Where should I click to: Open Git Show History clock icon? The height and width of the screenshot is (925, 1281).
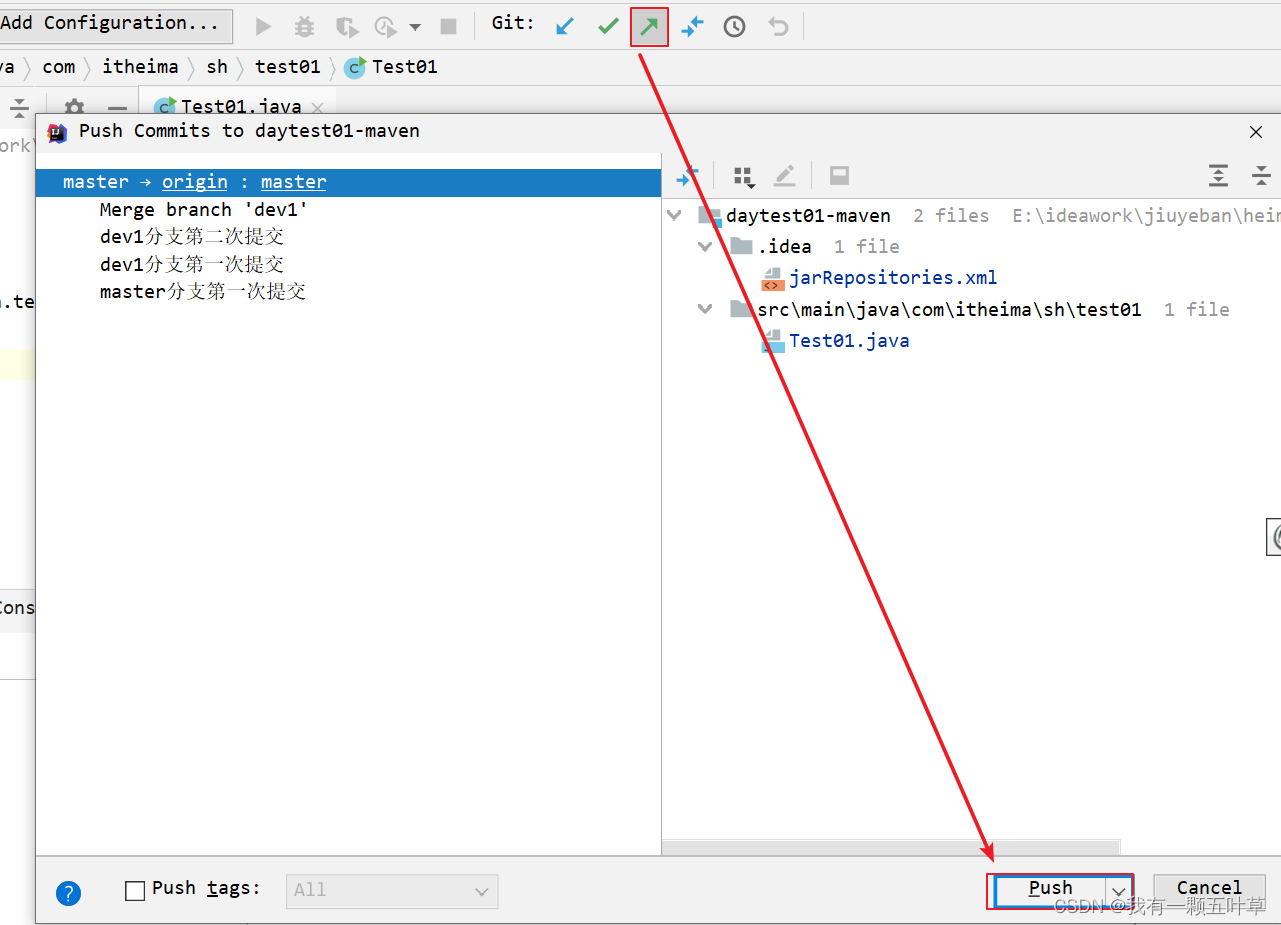tap(735, 27)
